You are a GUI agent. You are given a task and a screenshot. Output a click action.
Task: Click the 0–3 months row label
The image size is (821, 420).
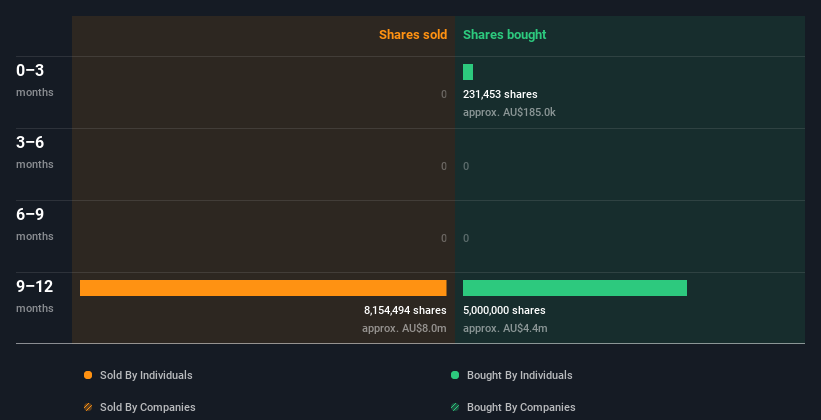click(x=35, y=80)
